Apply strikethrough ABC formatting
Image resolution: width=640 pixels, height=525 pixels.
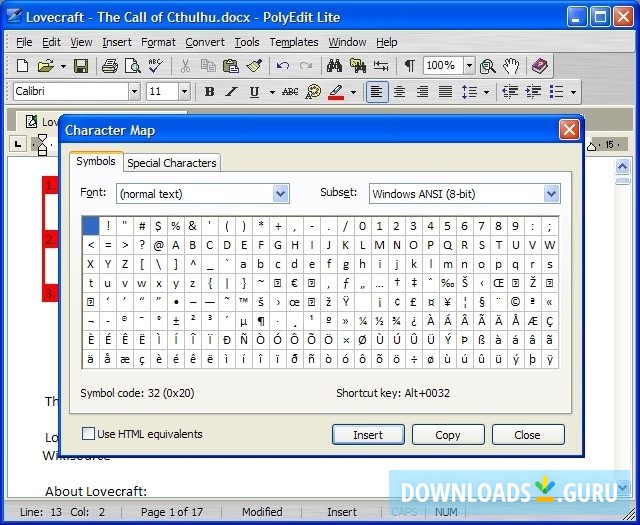click(x=290, y=92)
